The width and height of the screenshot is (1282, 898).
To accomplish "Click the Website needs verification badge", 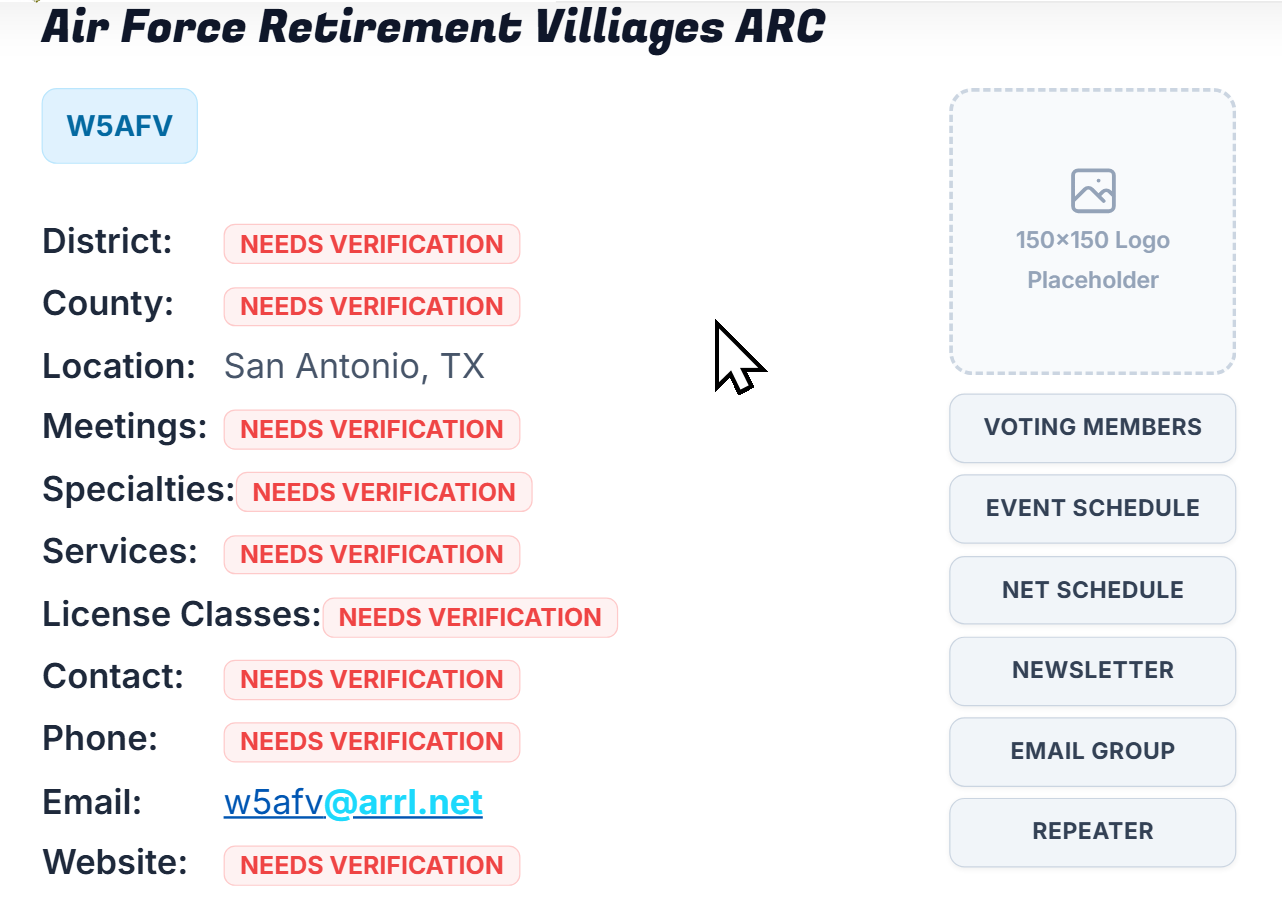I will [x=372, y=865].
